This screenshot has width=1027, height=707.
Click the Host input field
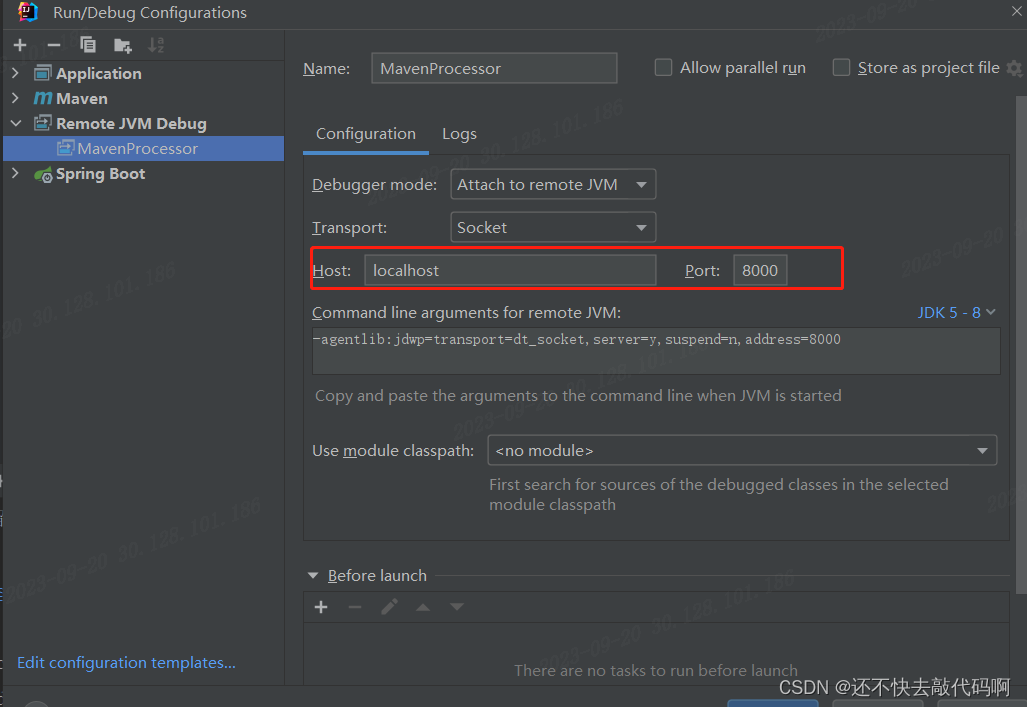click(x=510, y=271)
